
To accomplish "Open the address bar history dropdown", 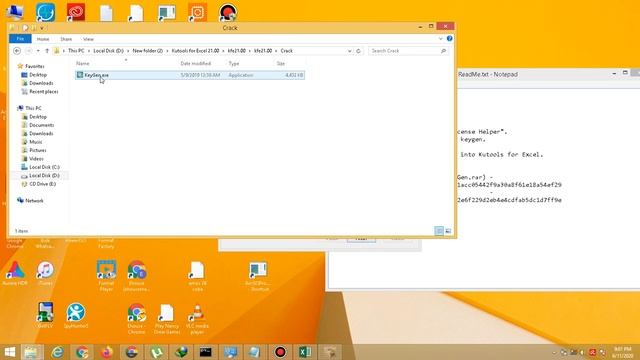I will tap(350, 51).
